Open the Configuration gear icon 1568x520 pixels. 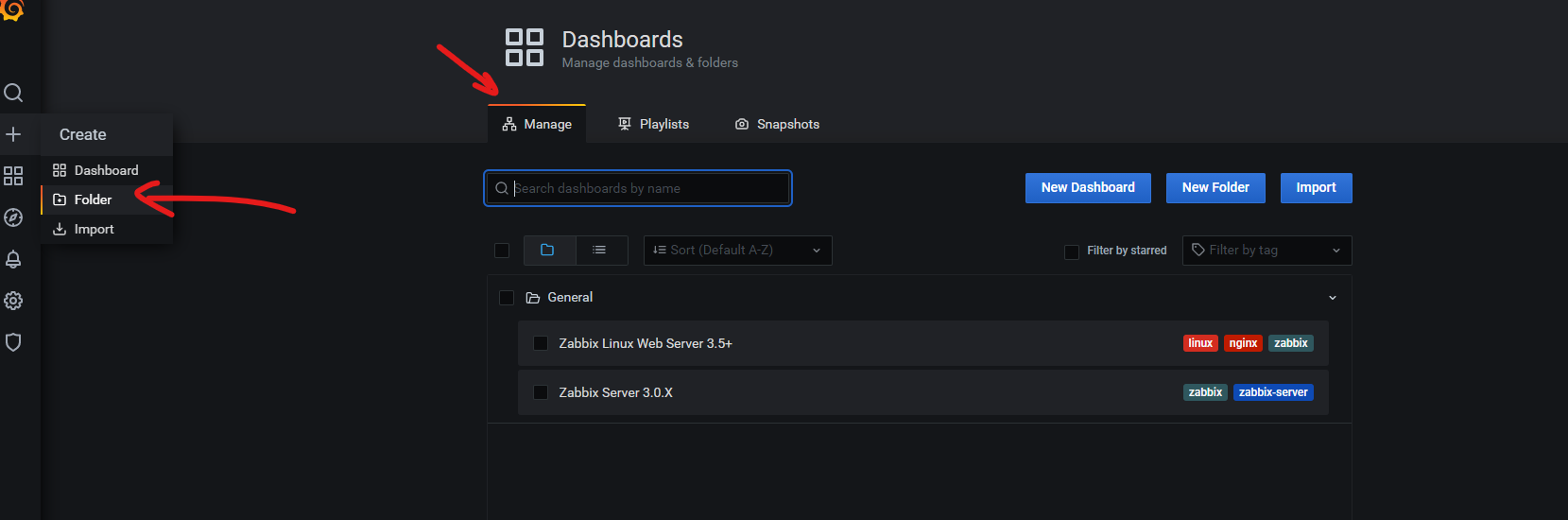[x=13, y=301]
